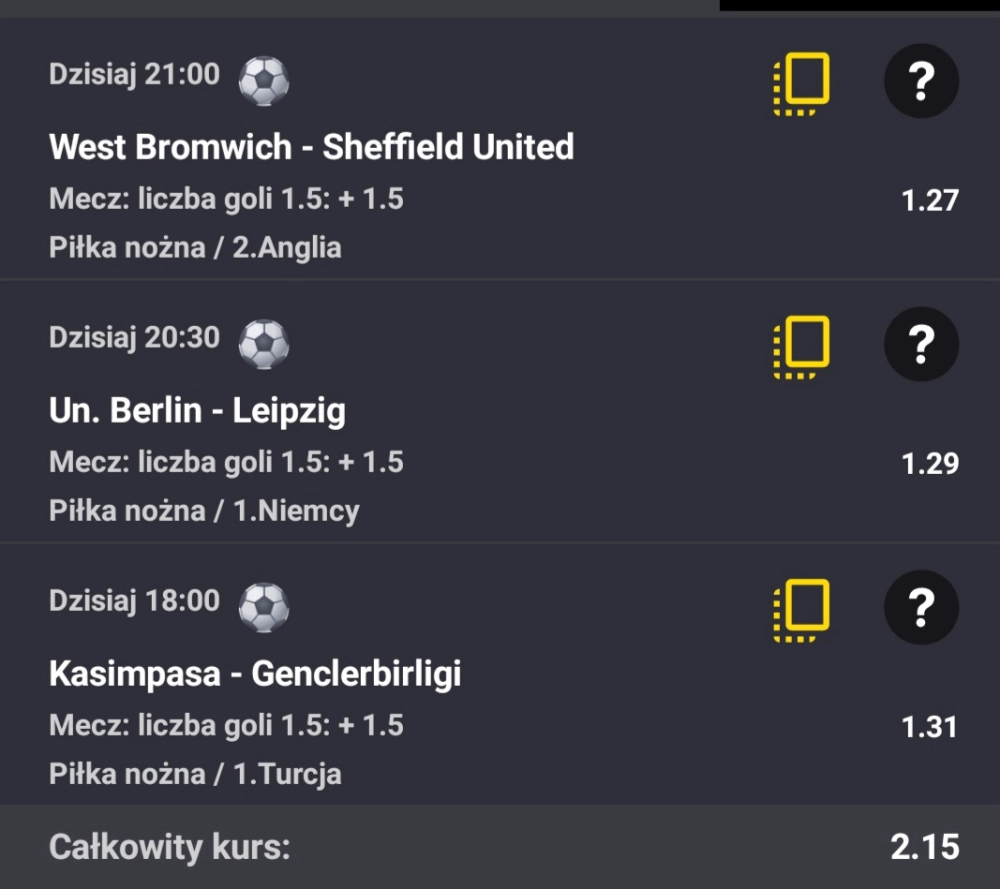Click the Piłka nożna / 1.Turcja league label
This screenshot has width=1000, height=889.
(195, 774)
